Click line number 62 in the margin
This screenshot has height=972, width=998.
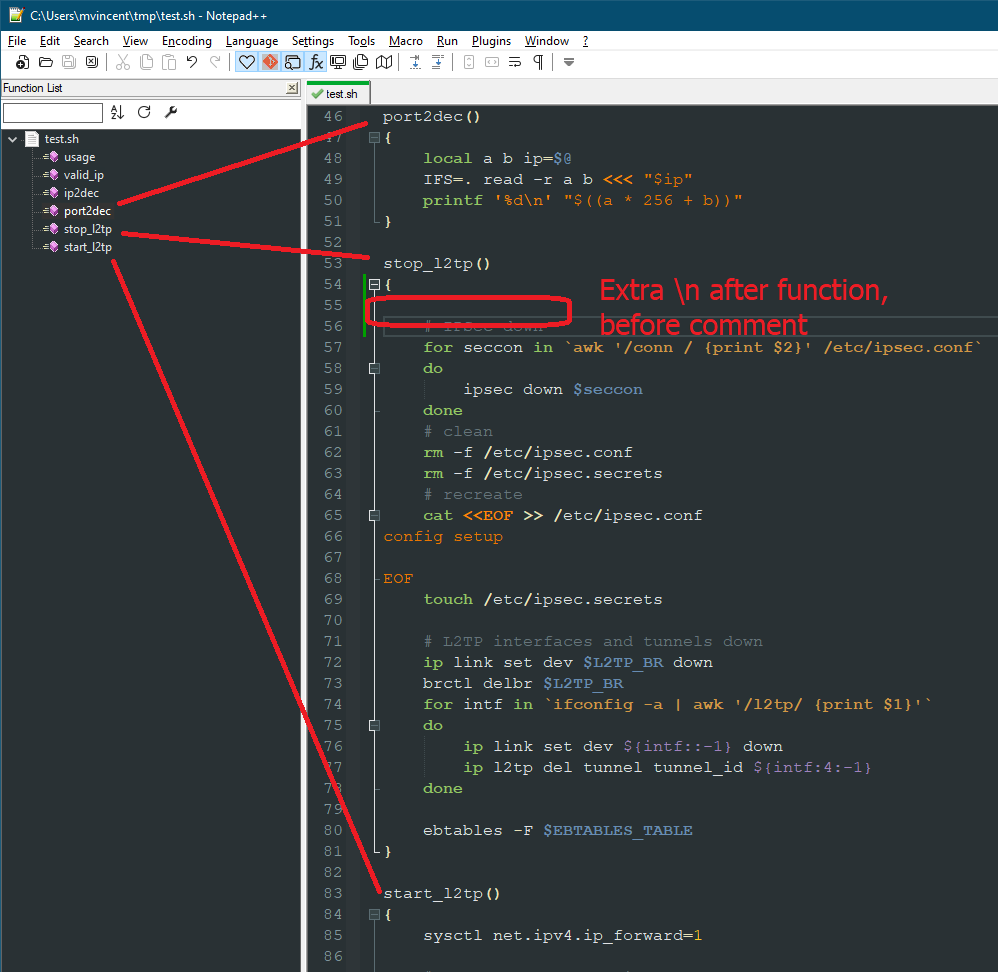(x=333, y=453)
